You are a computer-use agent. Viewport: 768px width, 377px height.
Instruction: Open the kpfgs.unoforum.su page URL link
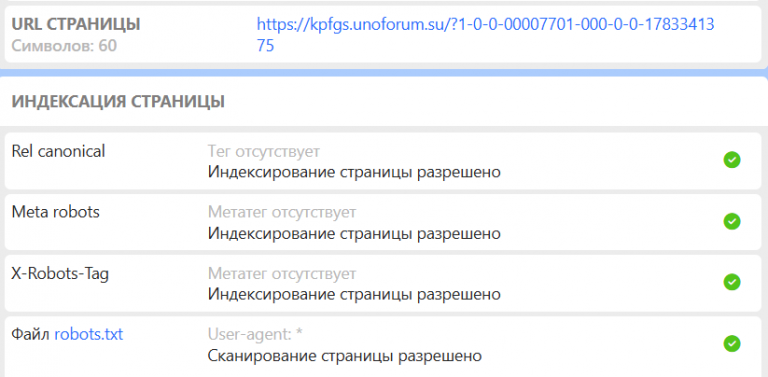point(485,34)
